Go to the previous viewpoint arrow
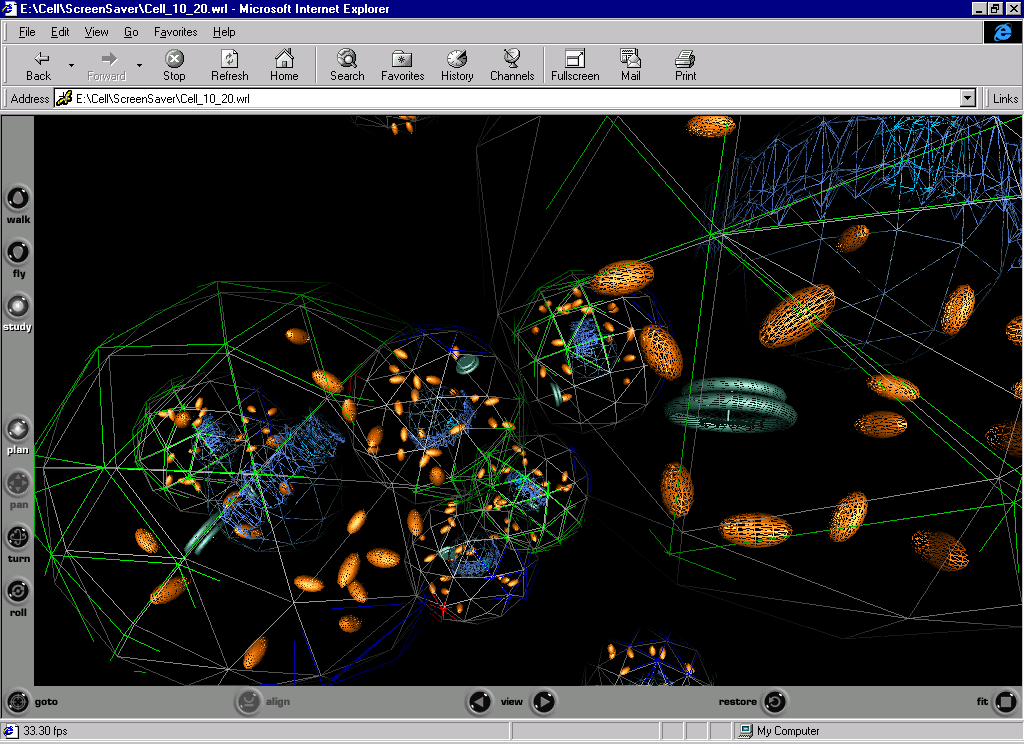The width and height of the screenshot is (1024, 744). 480,702
